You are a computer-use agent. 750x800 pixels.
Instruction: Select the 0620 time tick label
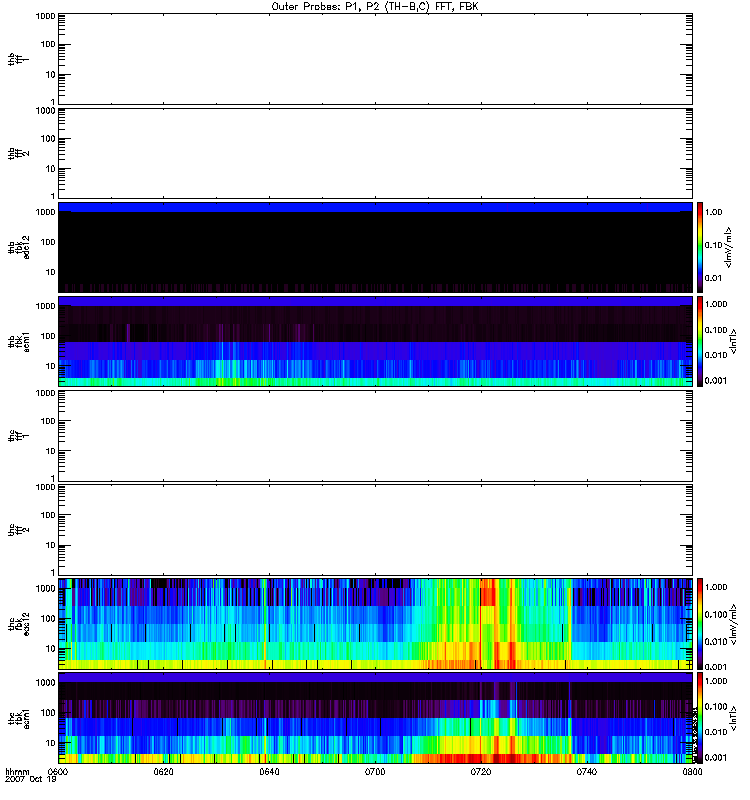click(164, 773)
